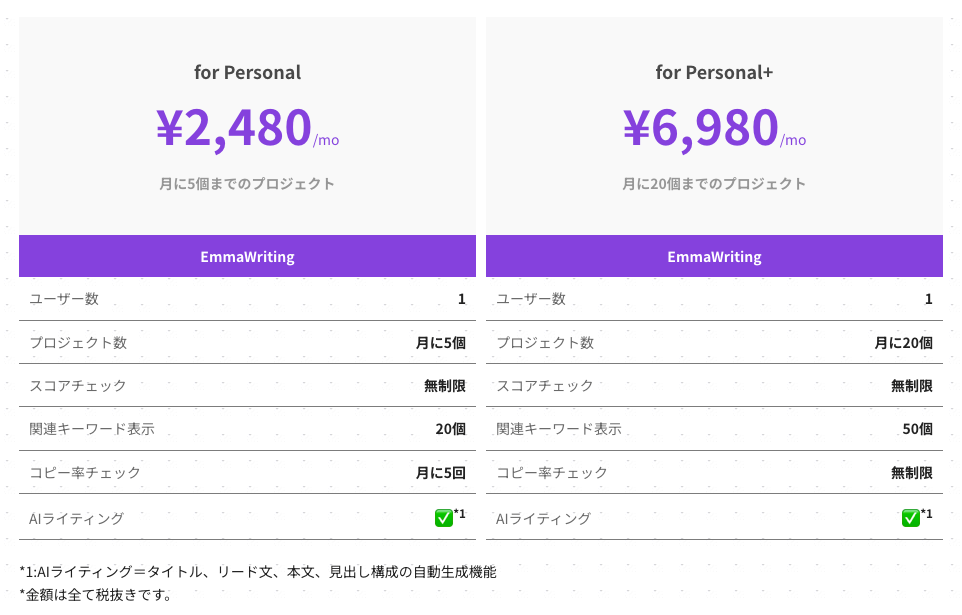Click the 月に20個までのプロジェクト description
The width and height of the screenshot is (962, 615).
coord(714,184)
